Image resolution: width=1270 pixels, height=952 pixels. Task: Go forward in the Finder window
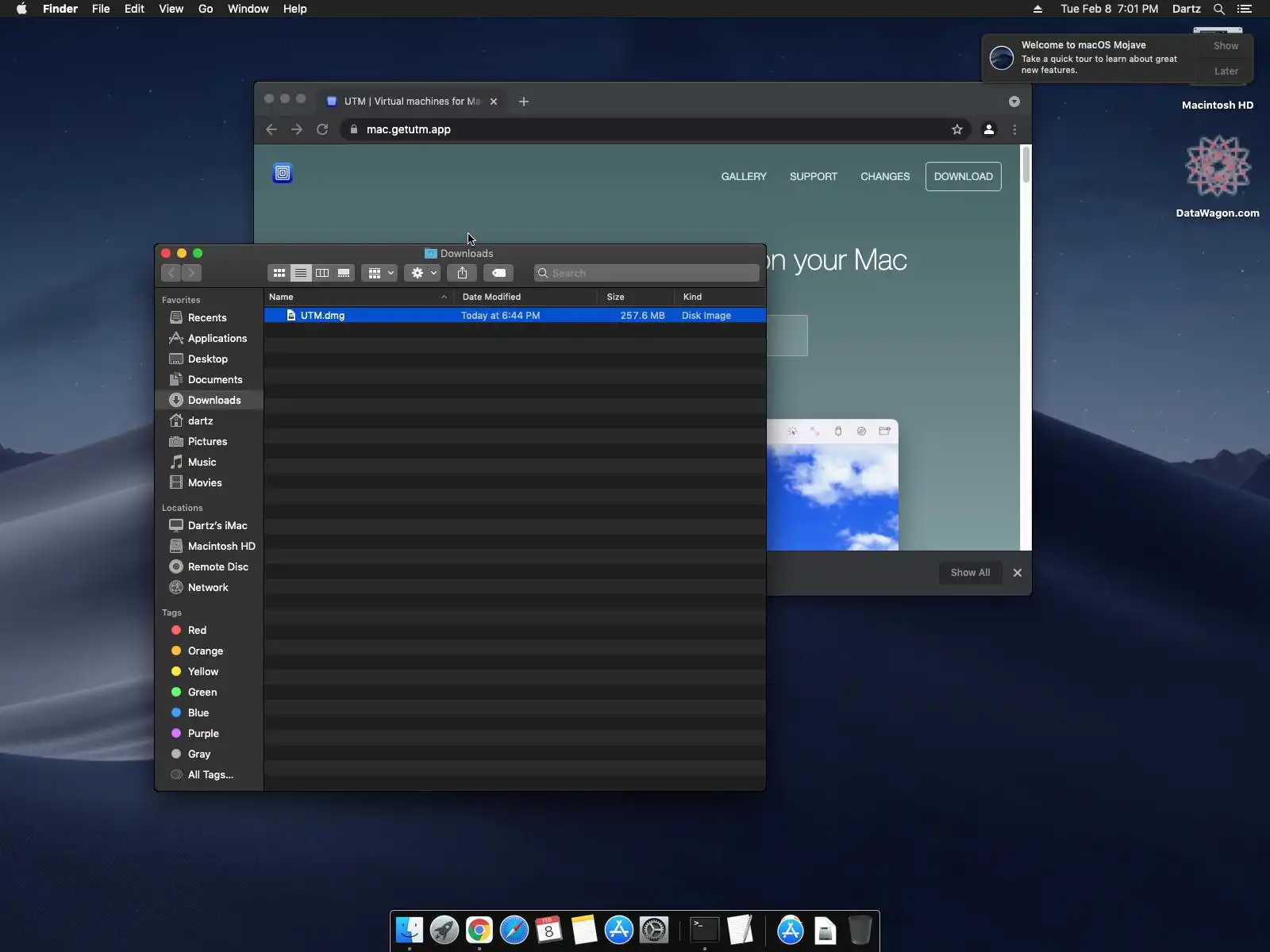[x=191, y=273]
